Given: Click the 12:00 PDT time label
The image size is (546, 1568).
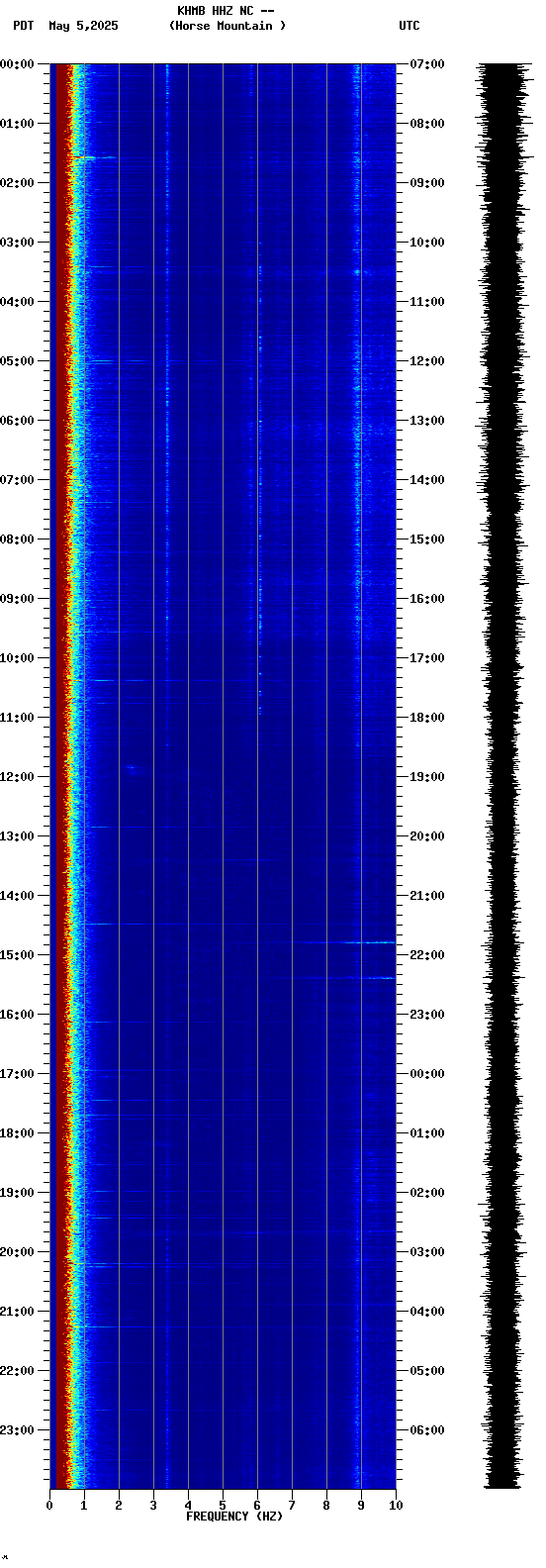Looking at the screenshot, I should pyautogui.click(x=17, y=777).
